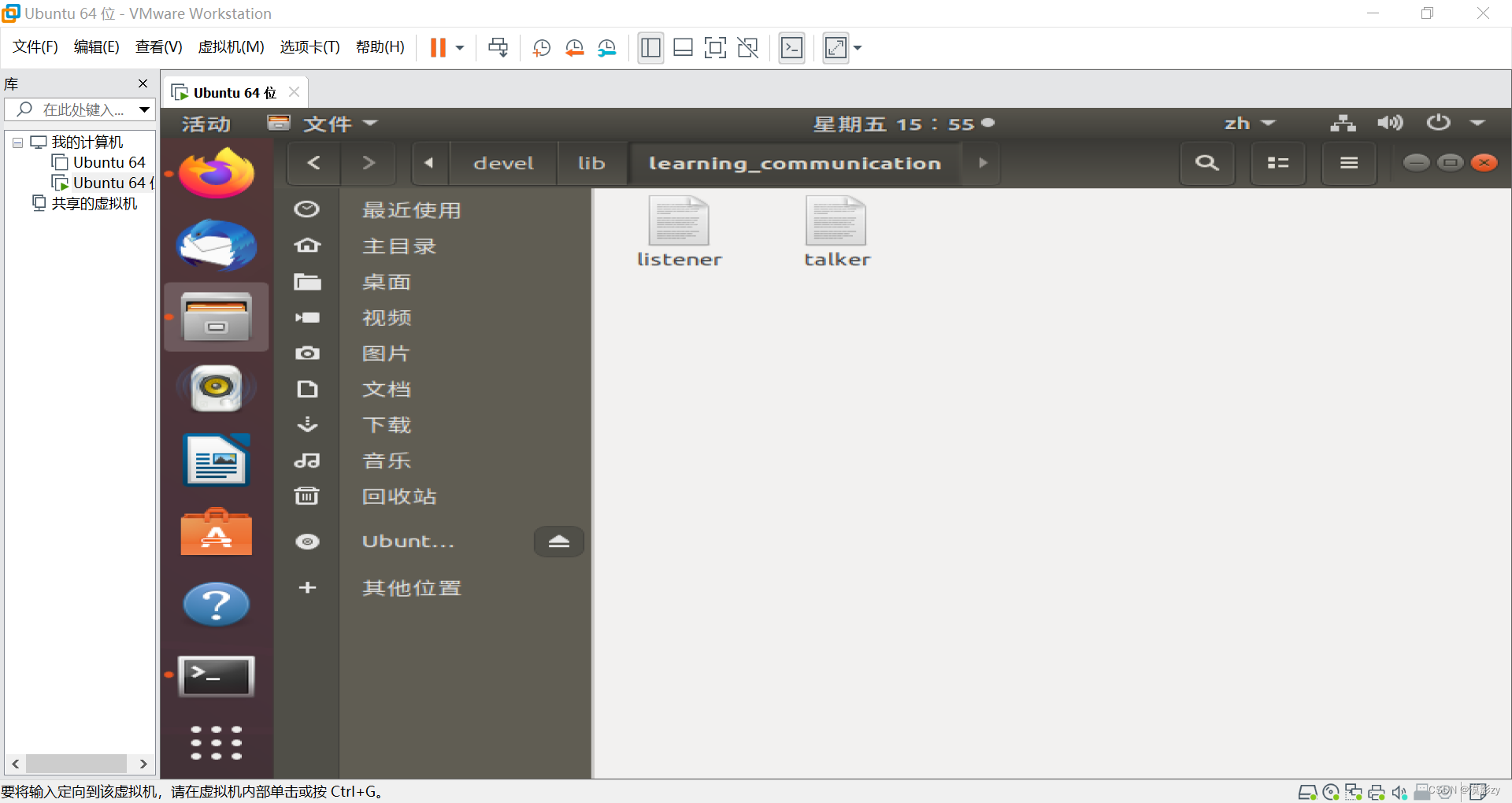Screen dimensions: 1512x803
Task: Enter VMware full screen mode
Action: [x=715, y=48]
